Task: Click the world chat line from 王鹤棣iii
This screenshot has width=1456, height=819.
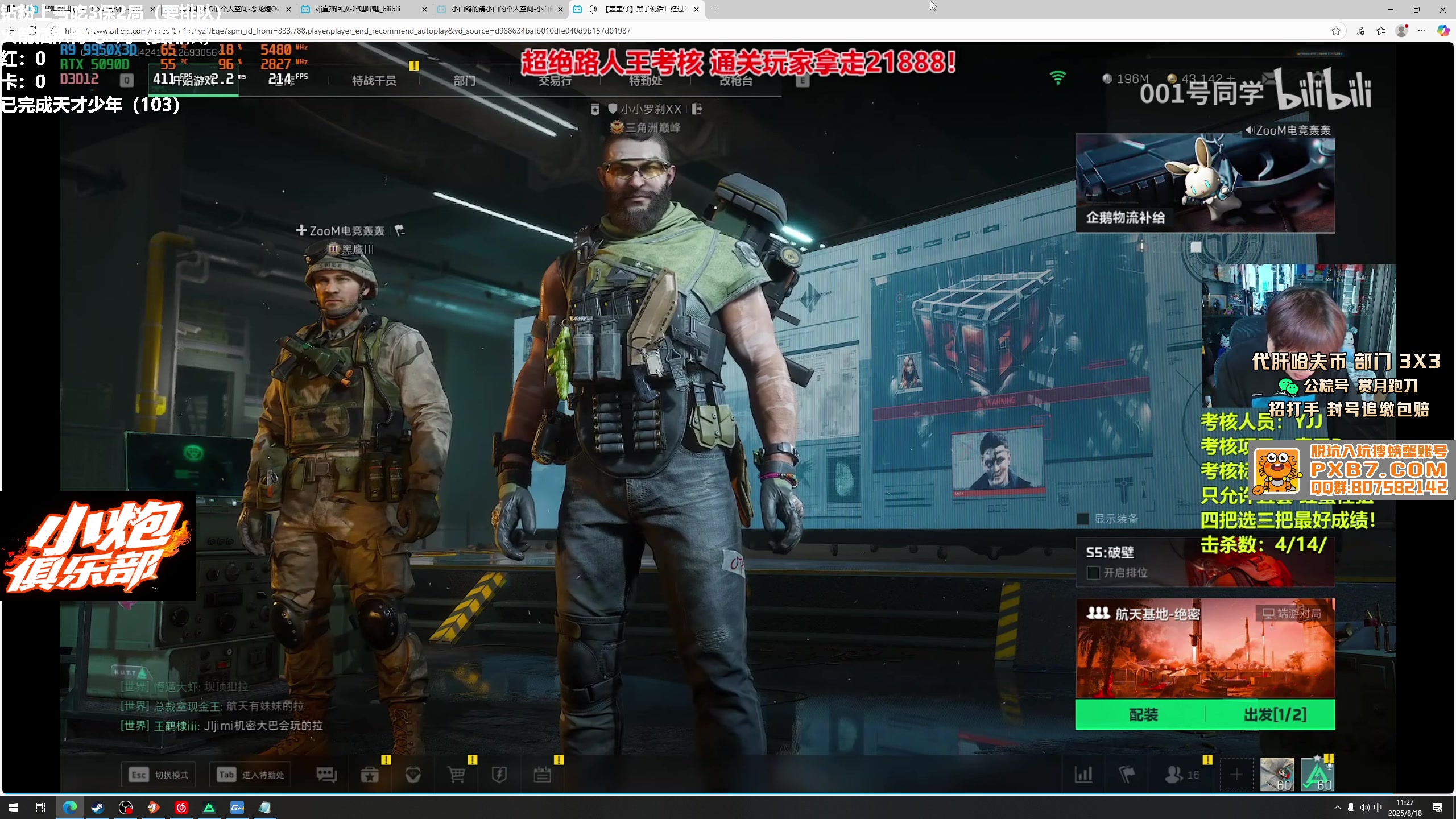Action: 221,725
